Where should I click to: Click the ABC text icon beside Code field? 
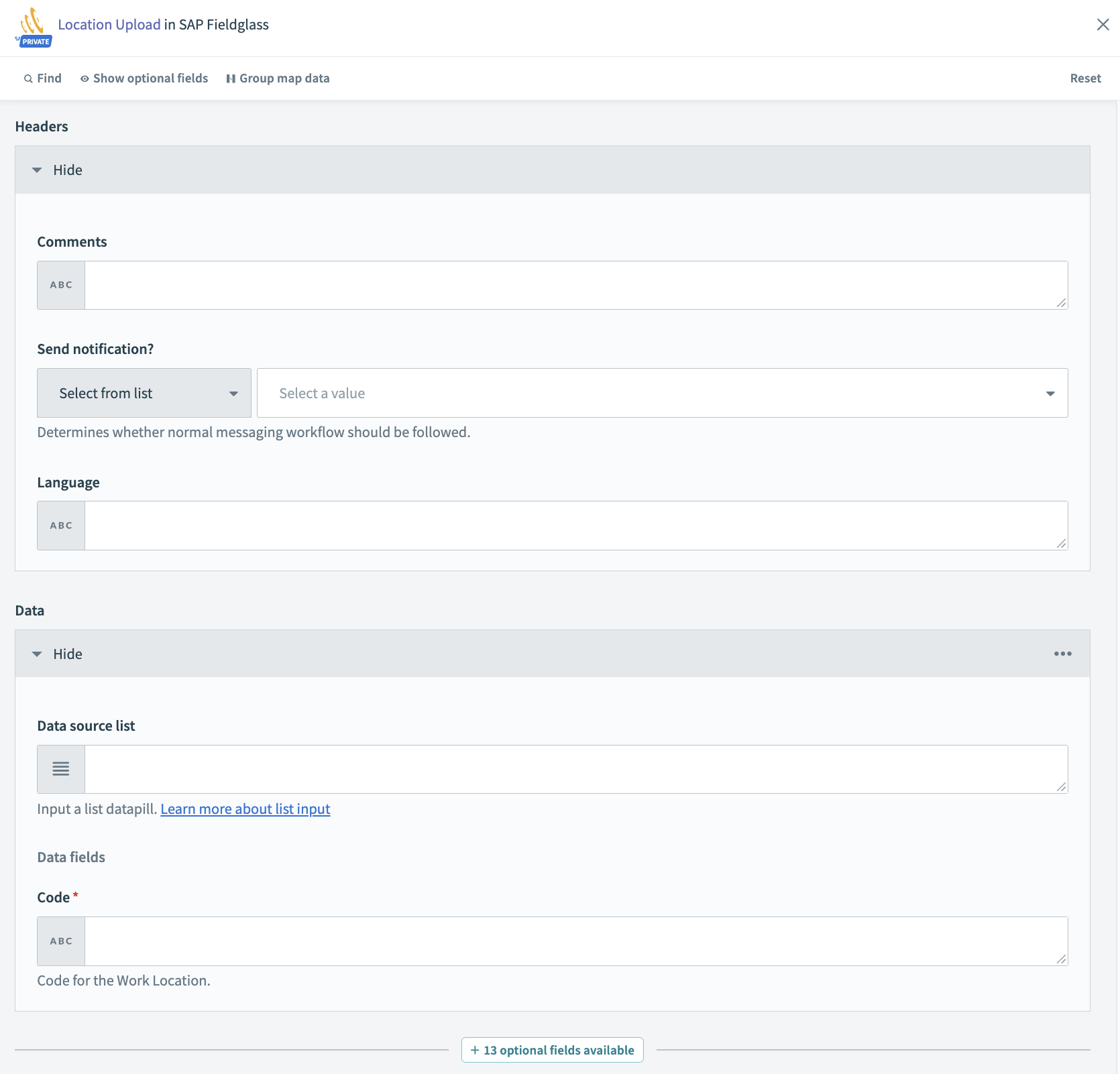[x=60, y=941]
